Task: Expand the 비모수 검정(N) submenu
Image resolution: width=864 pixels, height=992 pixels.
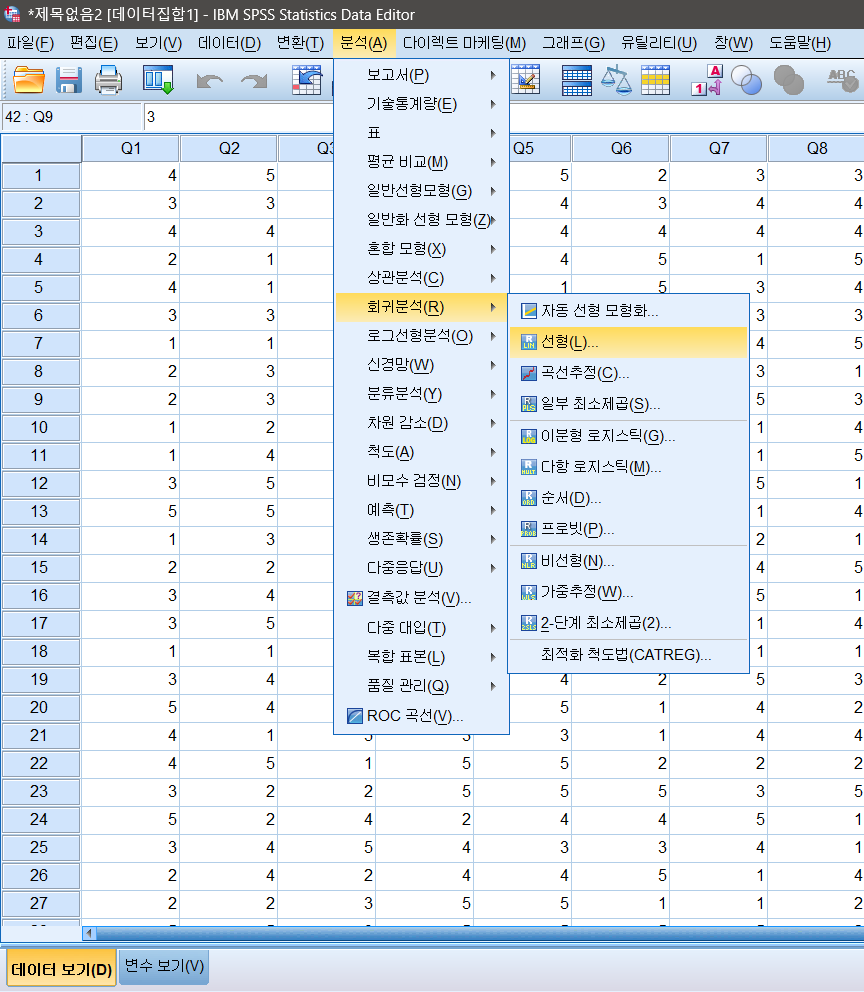Action: [421, 481]
